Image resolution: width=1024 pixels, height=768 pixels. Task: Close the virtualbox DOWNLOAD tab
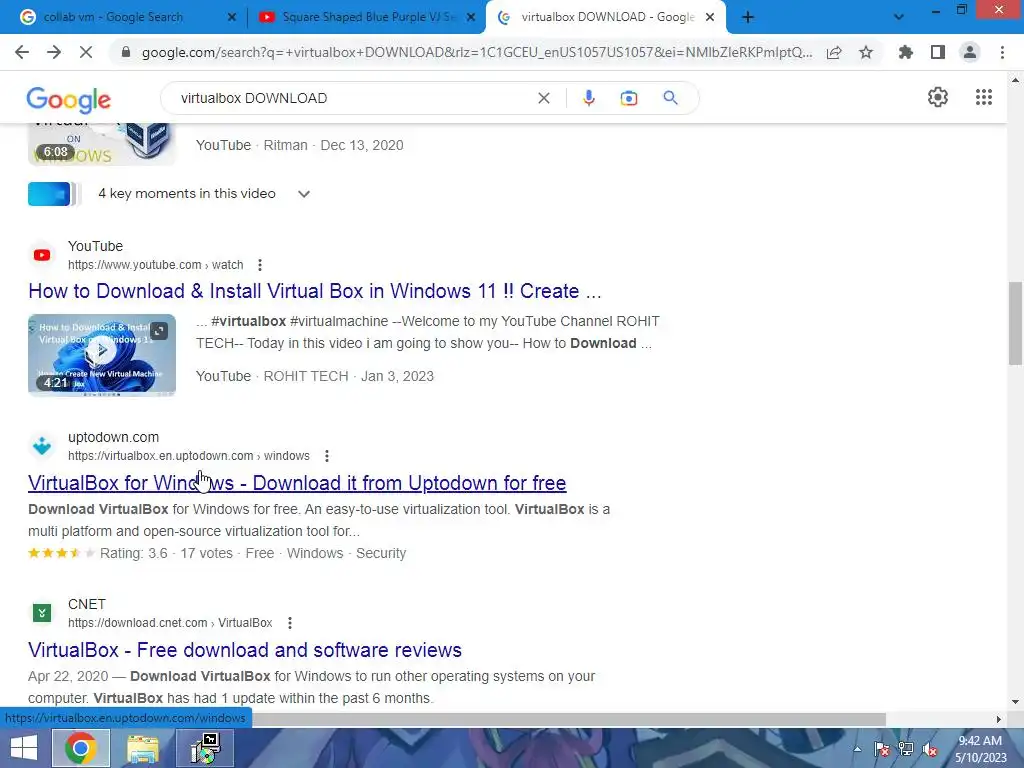coord(710,18)
